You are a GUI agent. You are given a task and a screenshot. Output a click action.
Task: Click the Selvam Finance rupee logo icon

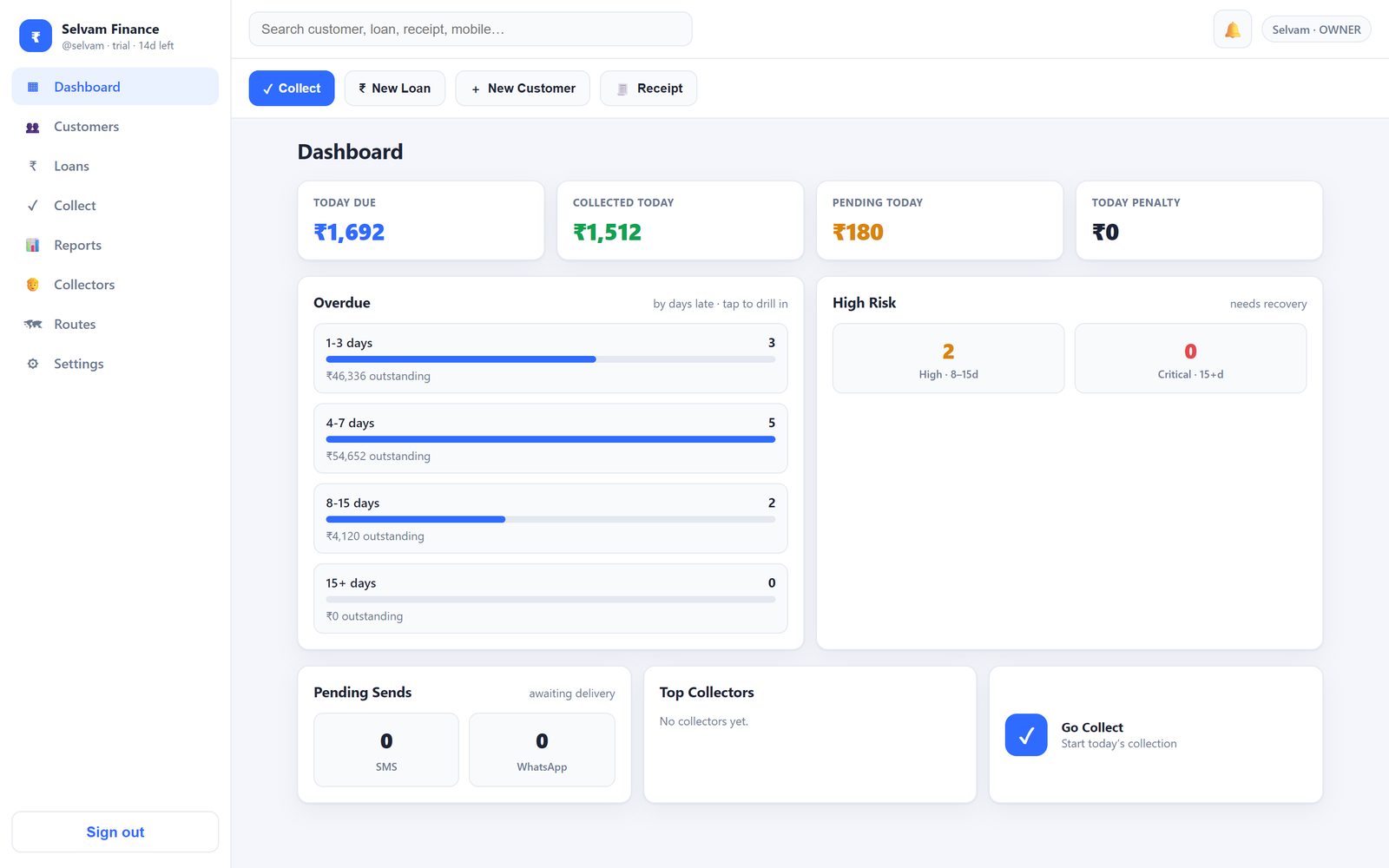click(x=36, y=36)
